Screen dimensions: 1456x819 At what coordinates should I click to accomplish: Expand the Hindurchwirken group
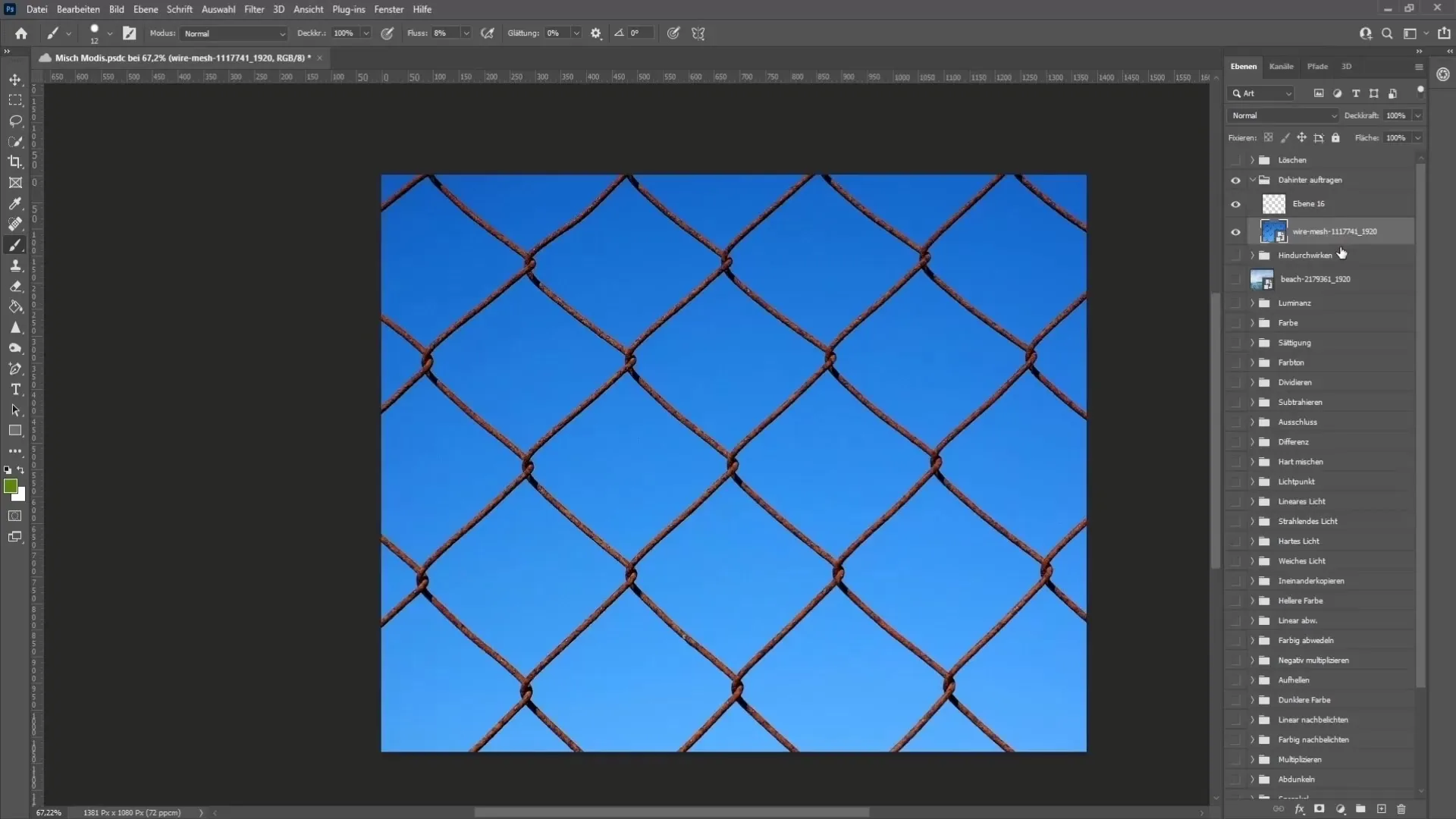[x=1252, y=256]
